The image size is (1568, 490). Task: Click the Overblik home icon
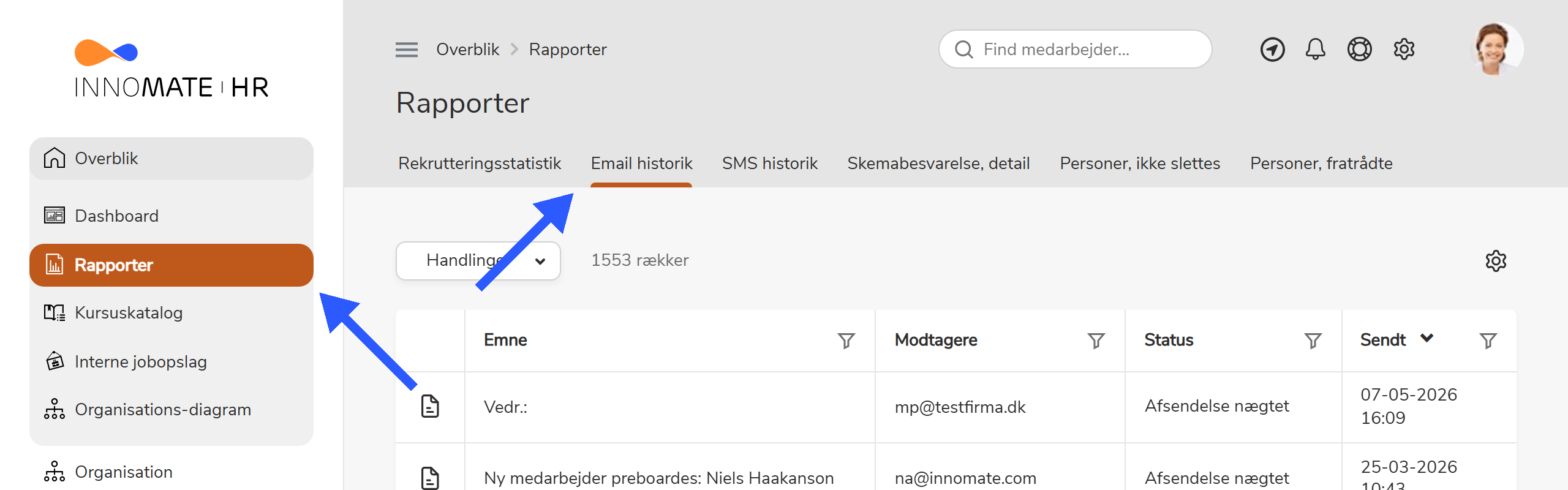[x=55, y=158]
